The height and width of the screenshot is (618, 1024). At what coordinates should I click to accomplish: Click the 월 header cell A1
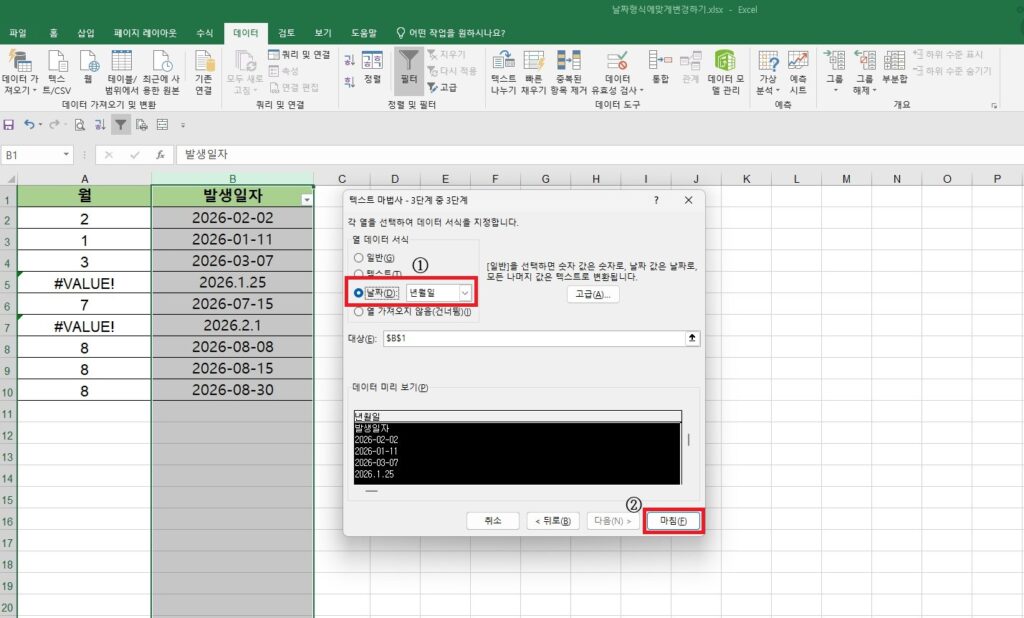(x=84, y=196)
